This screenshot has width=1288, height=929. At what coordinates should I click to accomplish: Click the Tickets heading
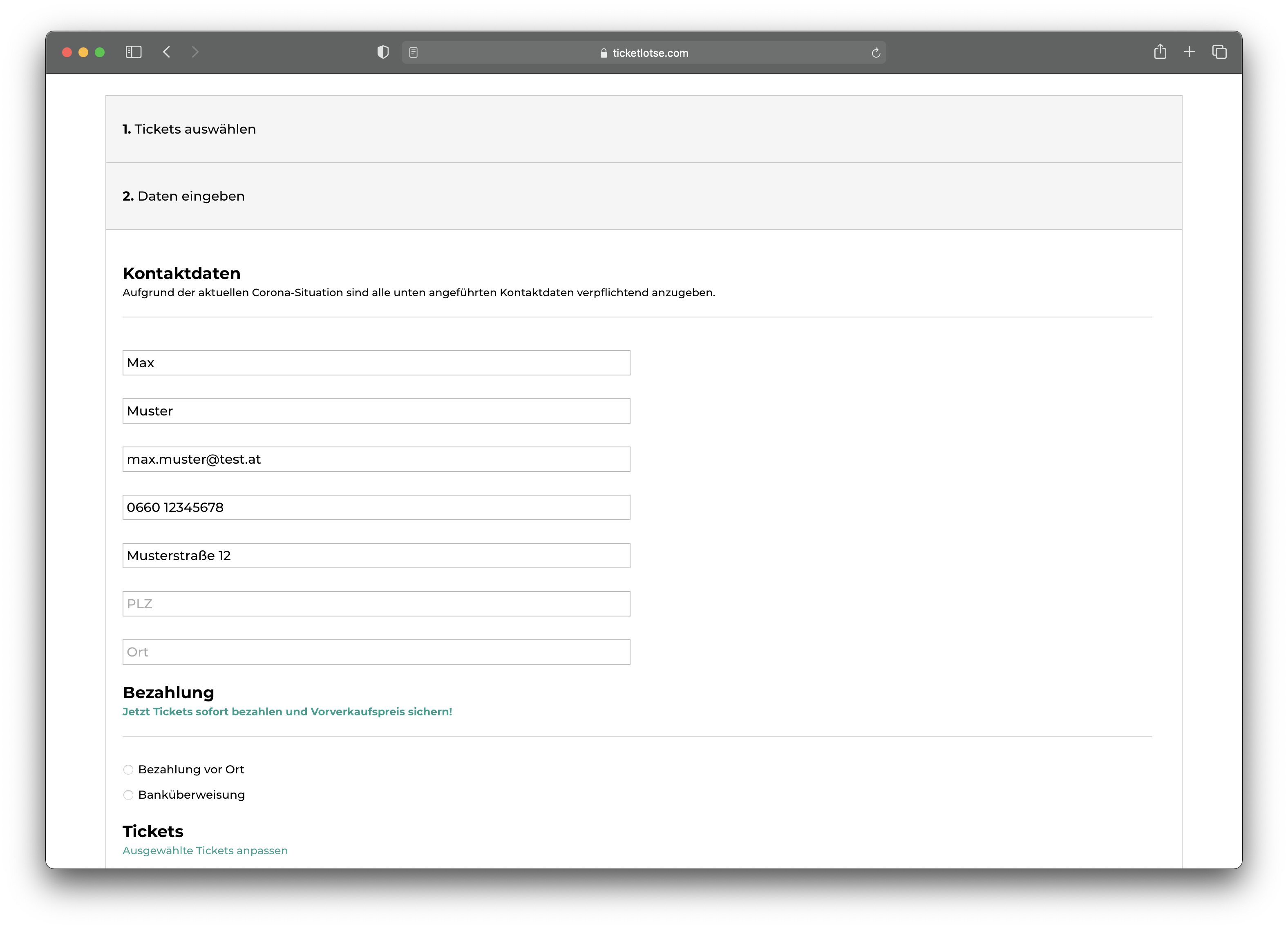click(x=153, y=832)
